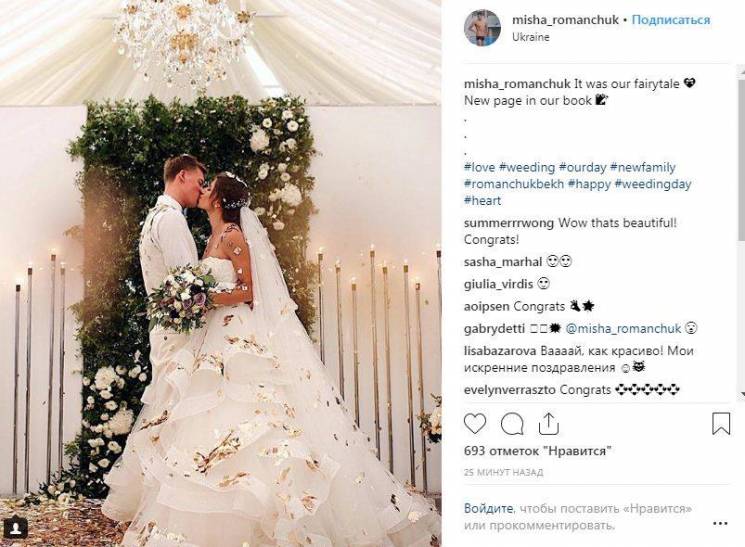Open the comment bubble icon

pyautogui.click(x=512, y=423)
